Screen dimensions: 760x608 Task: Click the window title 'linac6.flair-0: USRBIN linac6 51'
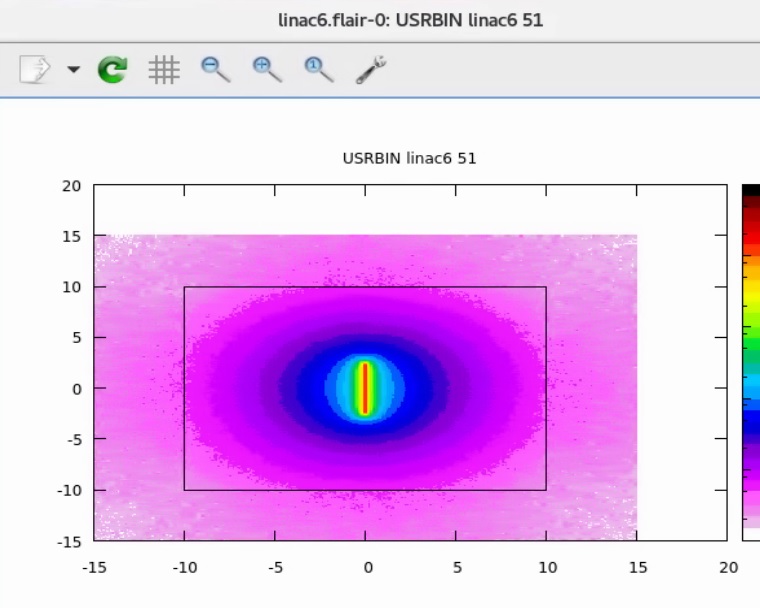point(411,20)
